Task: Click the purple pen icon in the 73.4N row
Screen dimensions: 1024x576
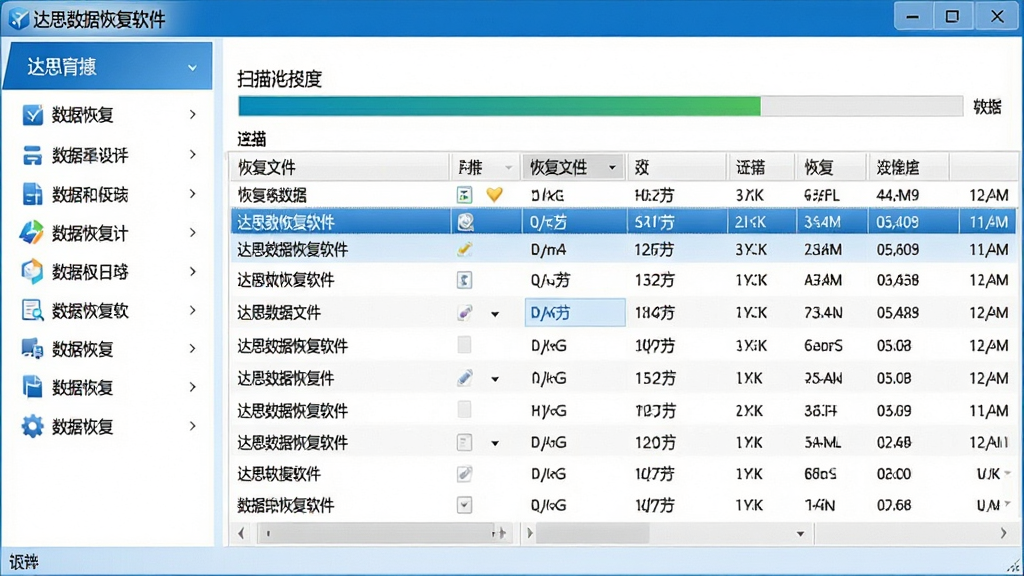Action: pos(464,313)
